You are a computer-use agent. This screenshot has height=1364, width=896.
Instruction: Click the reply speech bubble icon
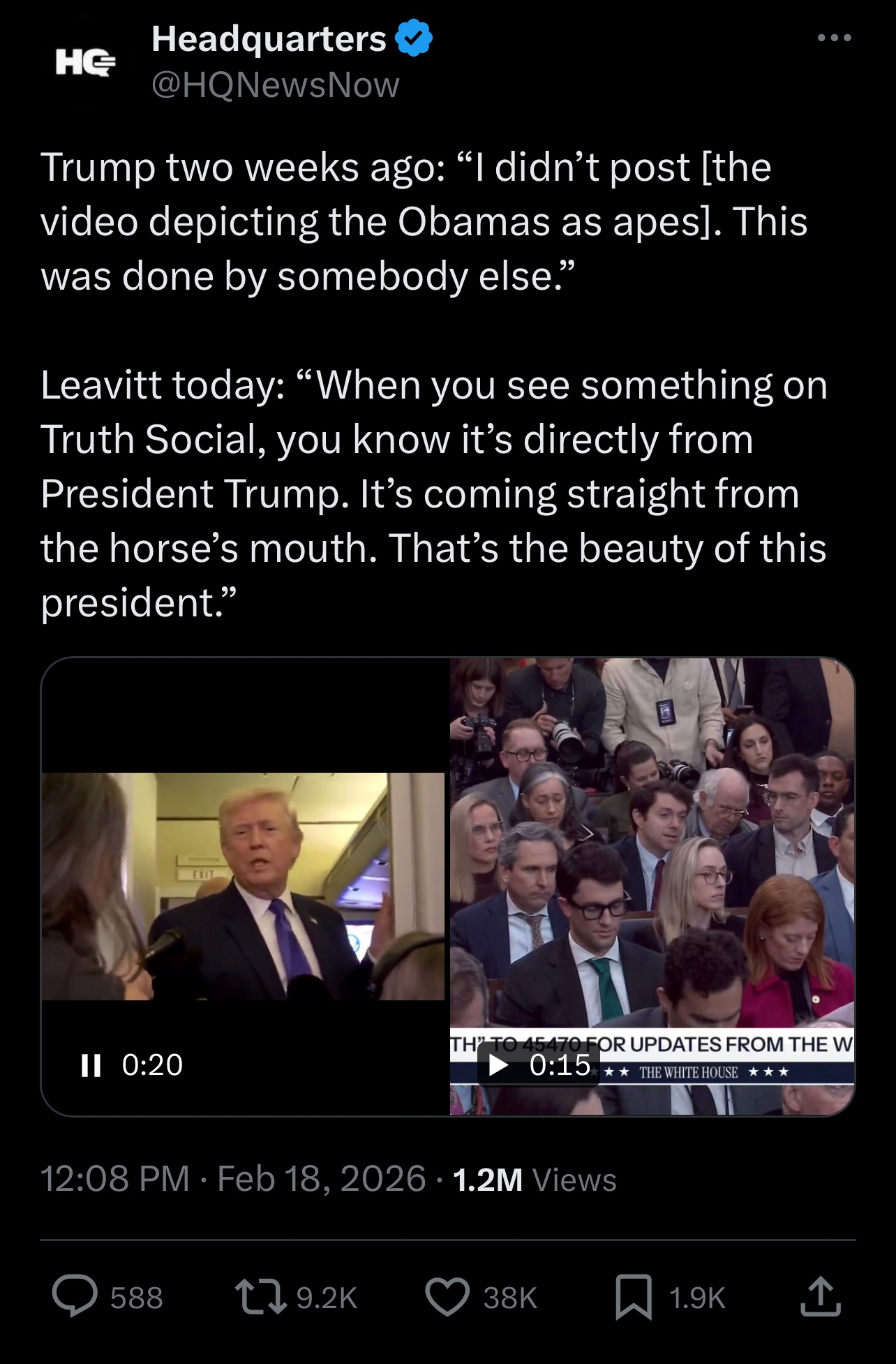pyautogui.click(x=75, y=1297)
